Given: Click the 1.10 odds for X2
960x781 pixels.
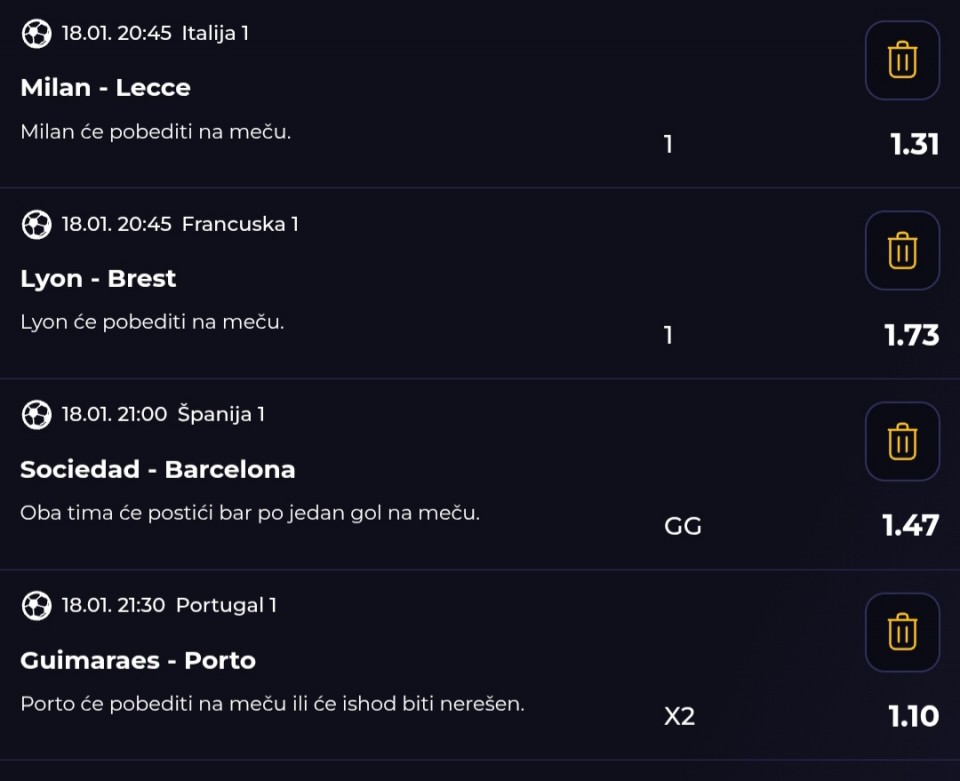Looking at the screenshot, I should coord(914,716).
